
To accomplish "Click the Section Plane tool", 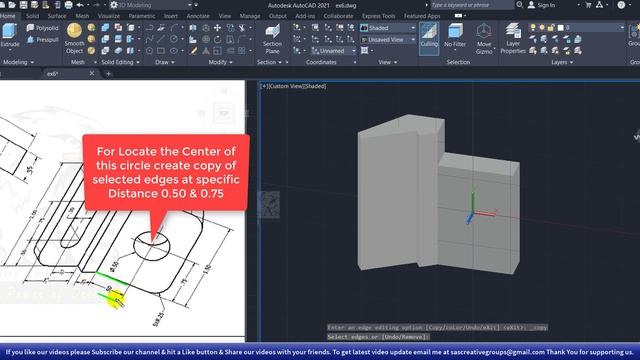I will click(x=272, y=39).
